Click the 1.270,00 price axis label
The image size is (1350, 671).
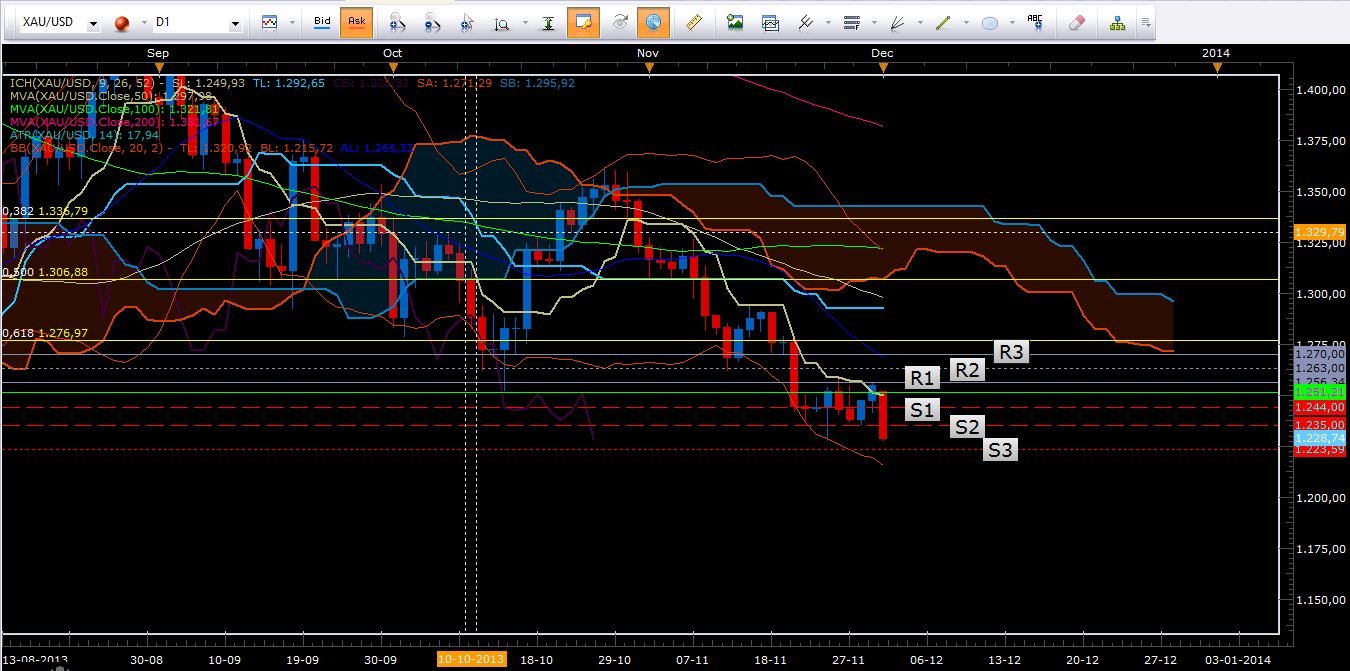[1319, 354]
